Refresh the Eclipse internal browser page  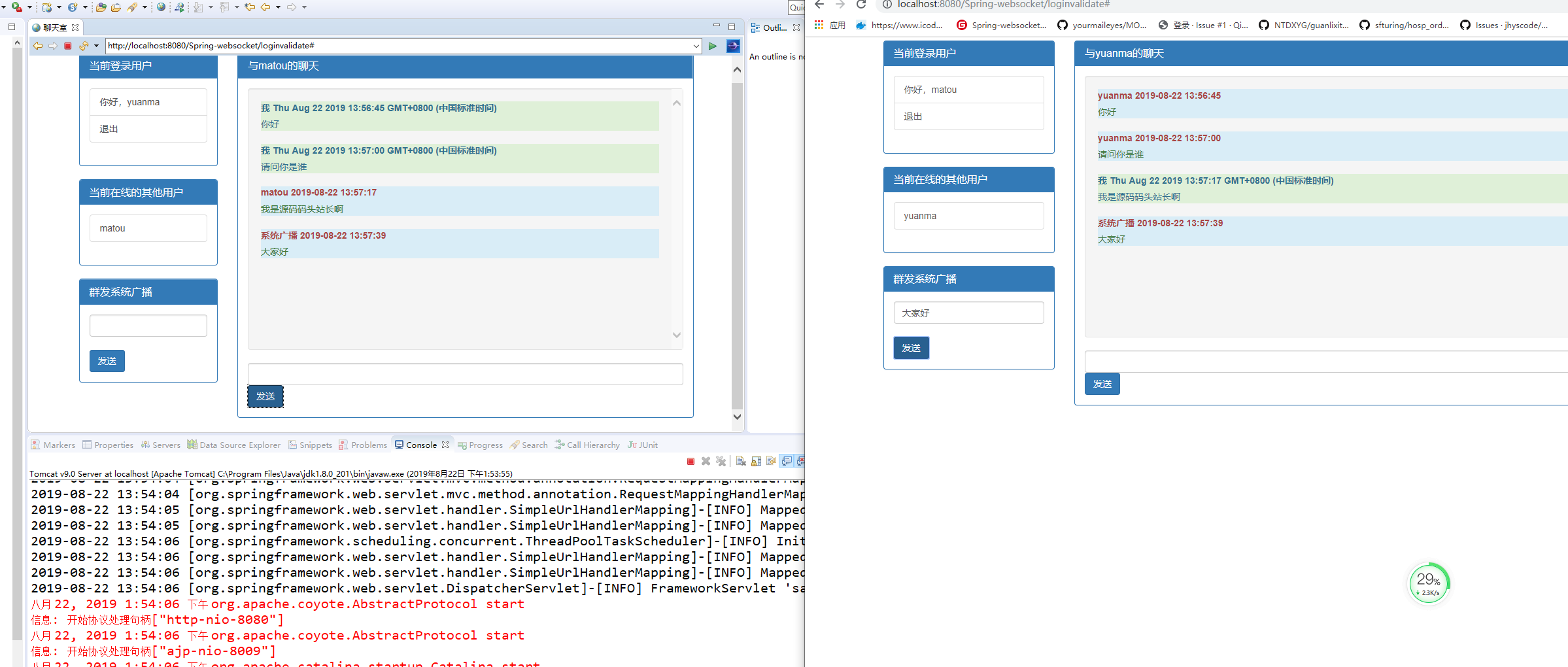(83, 46)
